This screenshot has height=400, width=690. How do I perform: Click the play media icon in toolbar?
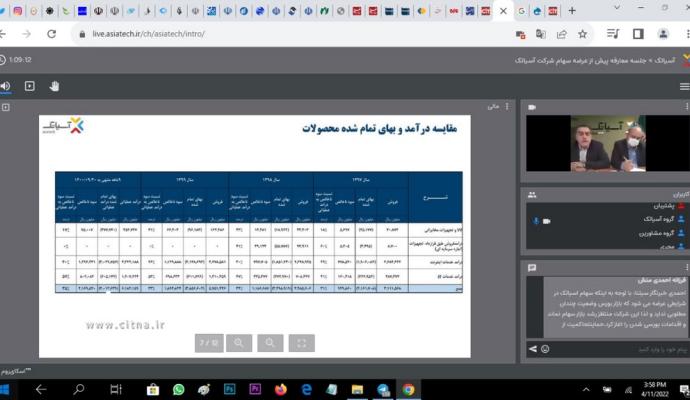click(29, 87)
